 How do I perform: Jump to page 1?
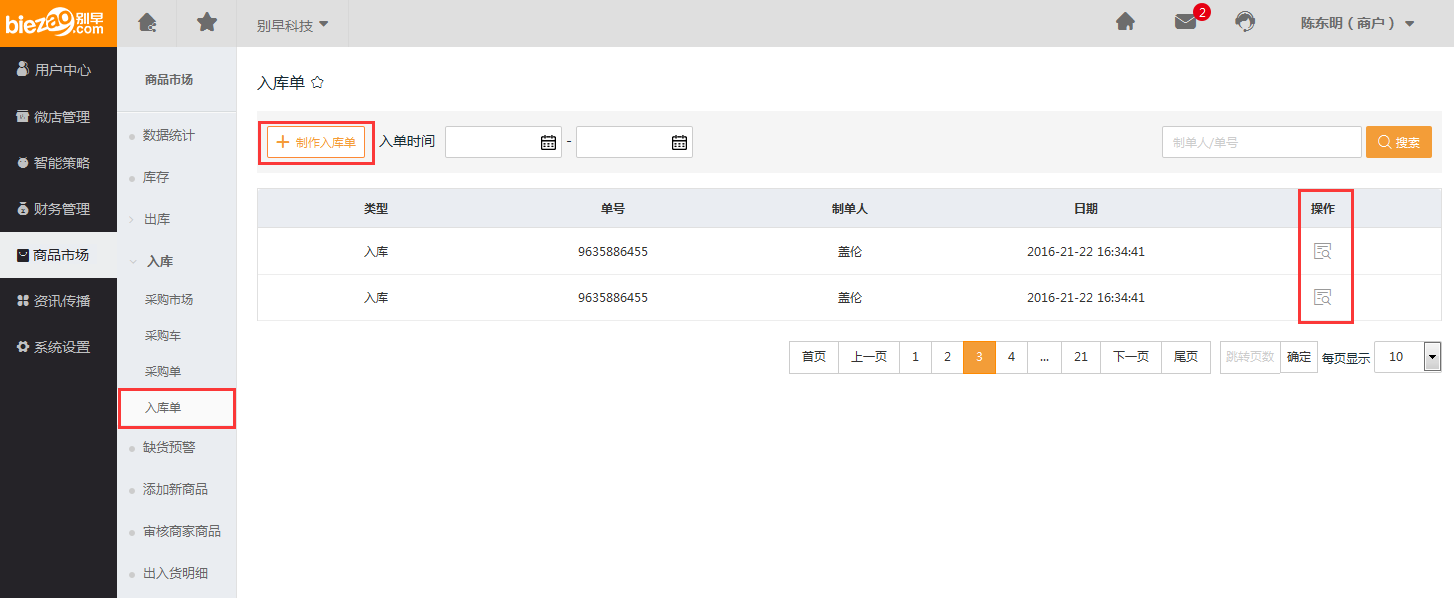click(915, 357)
